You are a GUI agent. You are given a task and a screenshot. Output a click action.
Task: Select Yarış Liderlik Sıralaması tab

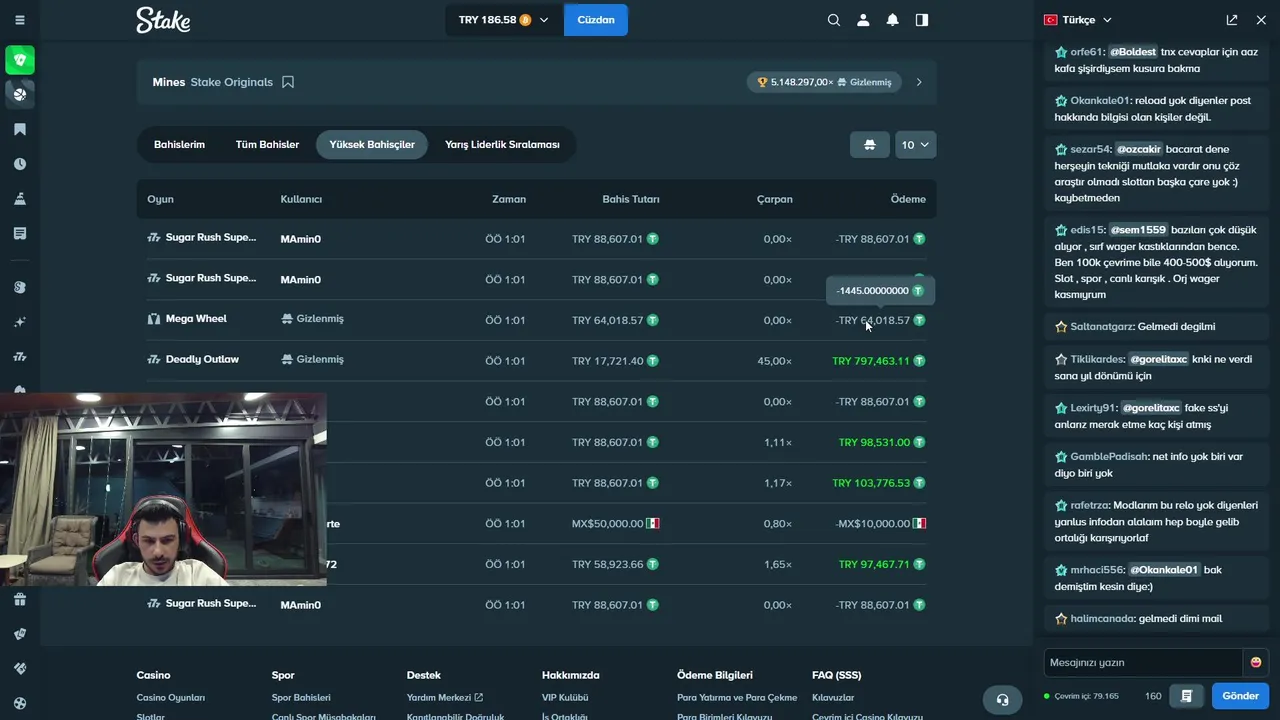tap(502, 145)
